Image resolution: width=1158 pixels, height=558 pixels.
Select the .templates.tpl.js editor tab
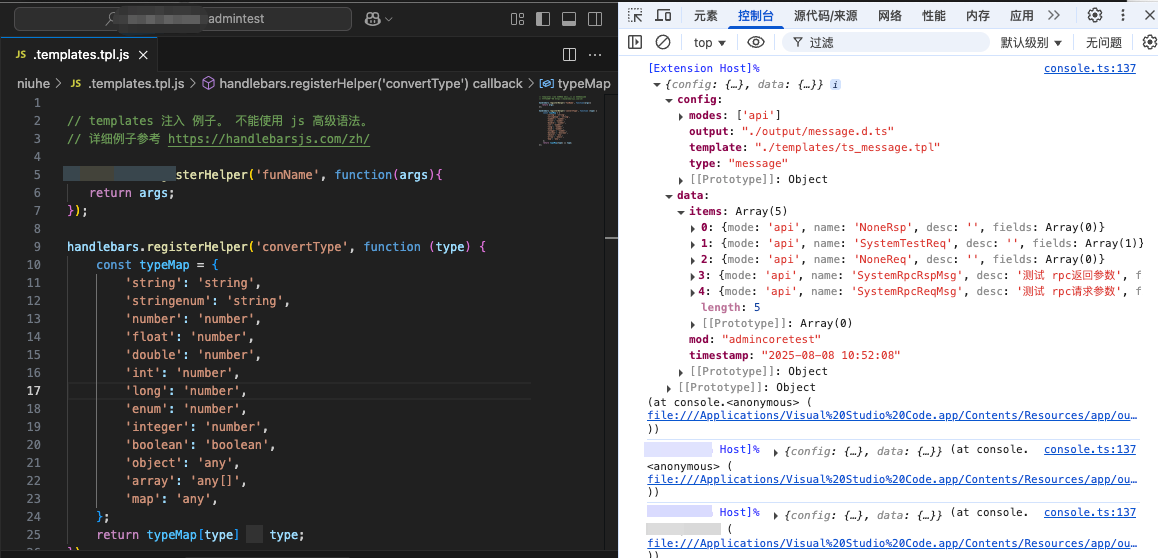(80, 55)
